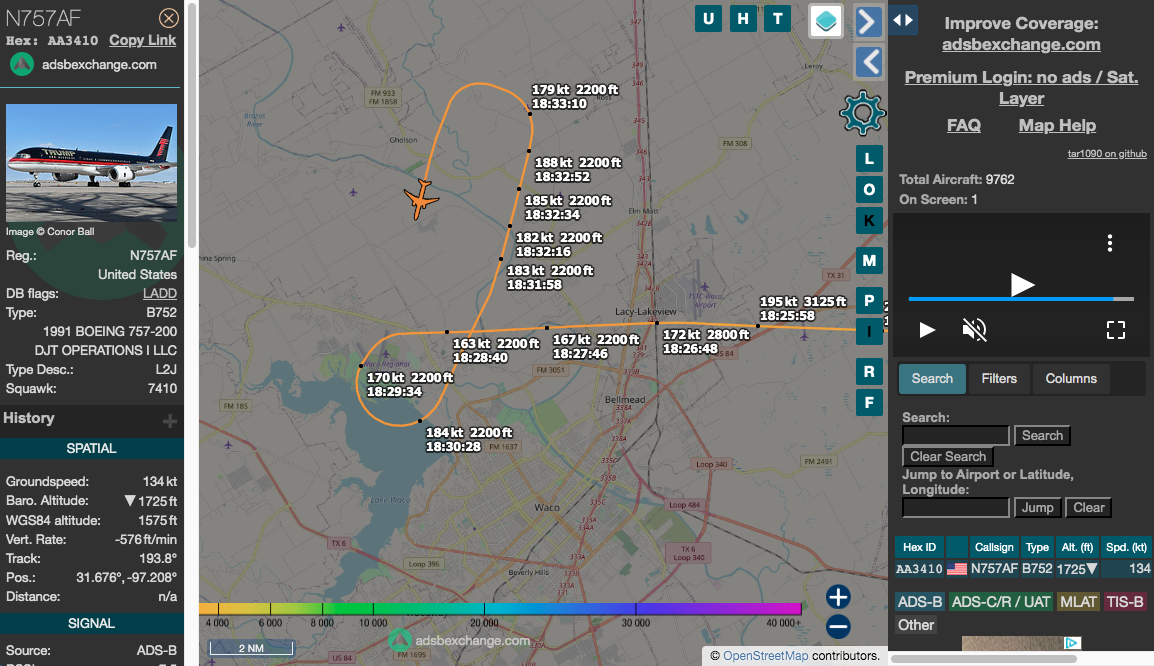This screenshot has width=1154, height=666.
Task: Click the R map option button
Action: coord(869,372)
